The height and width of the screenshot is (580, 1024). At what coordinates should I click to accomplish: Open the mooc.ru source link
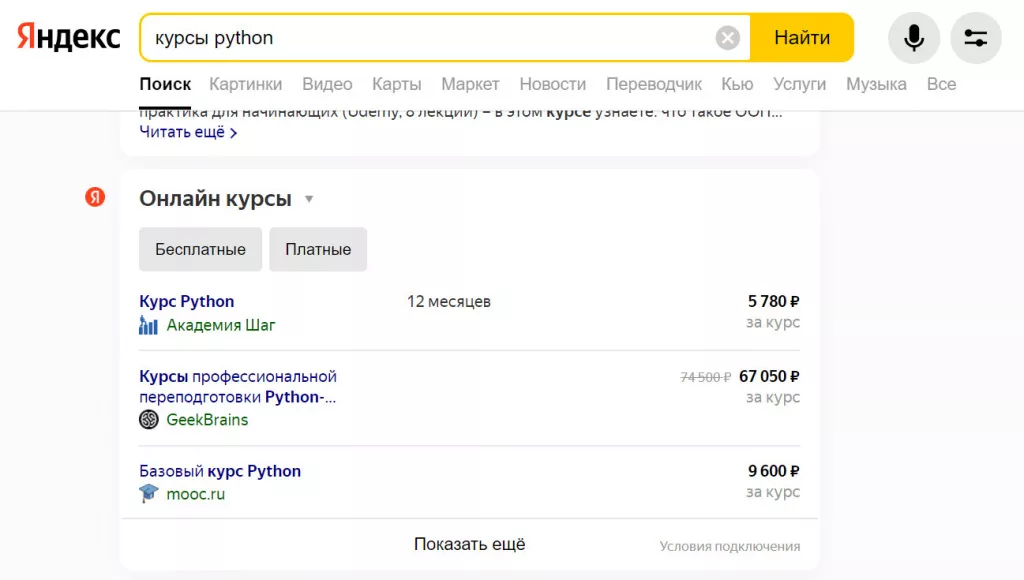click(x=195, y=494)
